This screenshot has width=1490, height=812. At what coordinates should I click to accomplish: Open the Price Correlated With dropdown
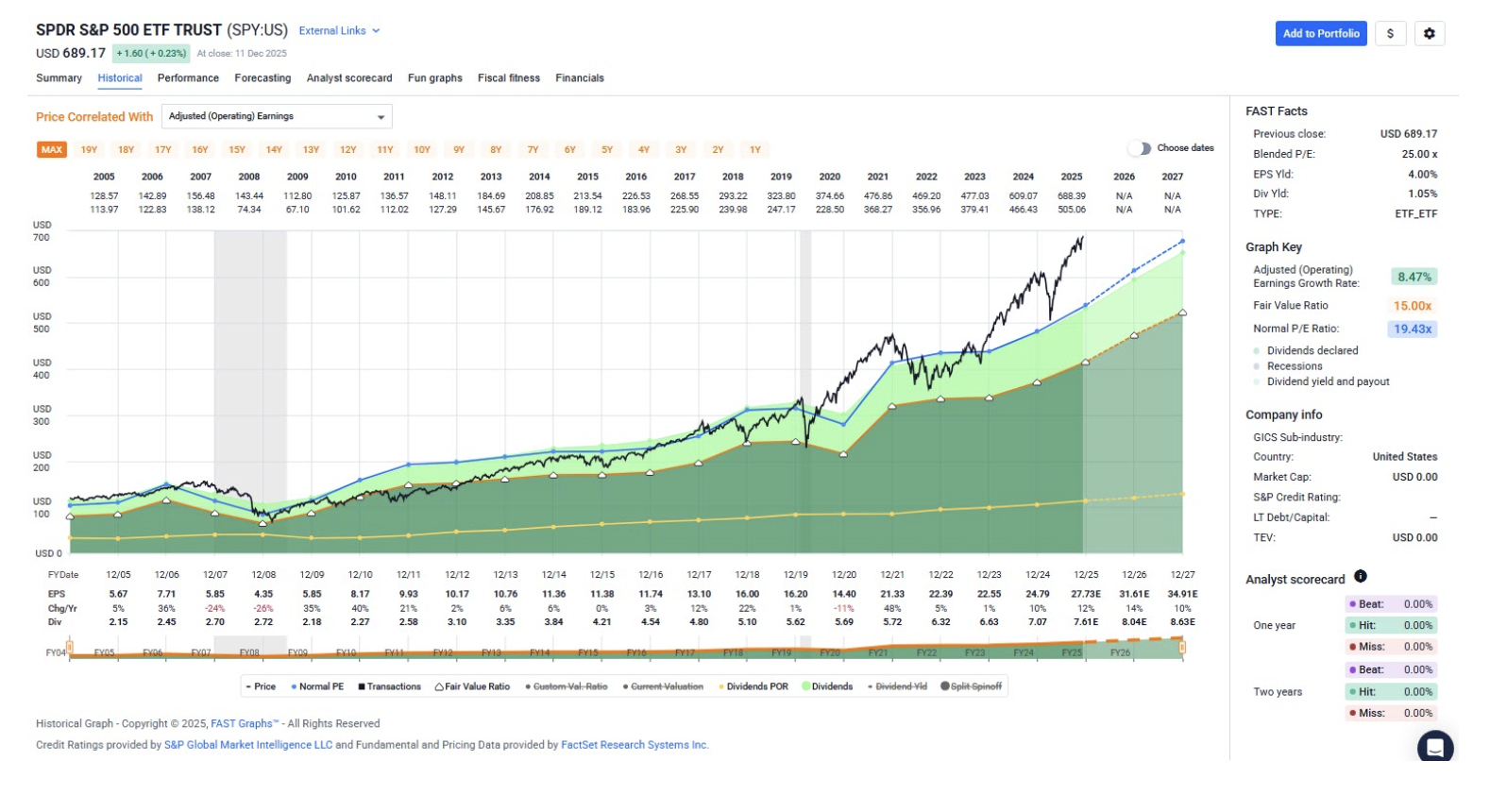point(277,116)
